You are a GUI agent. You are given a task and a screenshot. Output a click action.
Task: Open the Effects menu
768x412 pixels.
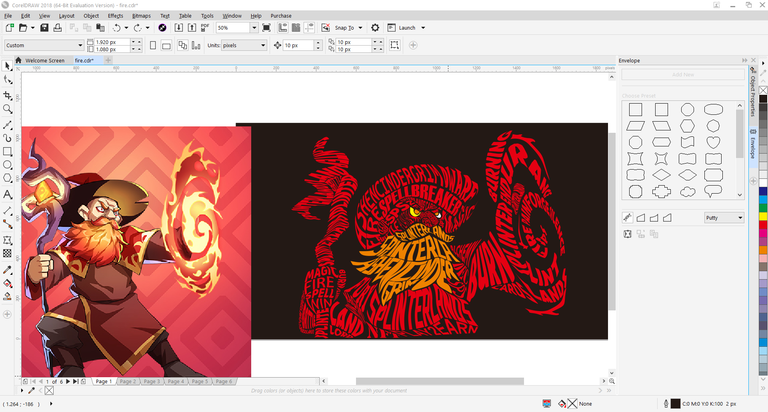[115, 16]
